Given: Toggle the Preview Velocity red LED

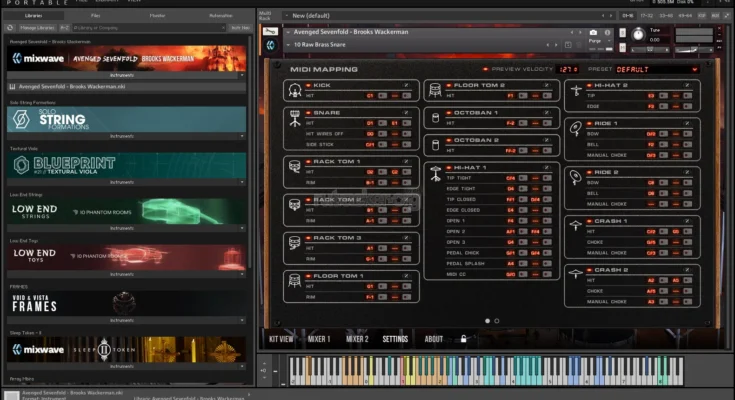Looking at the screenshot, I should click(486, 69).
